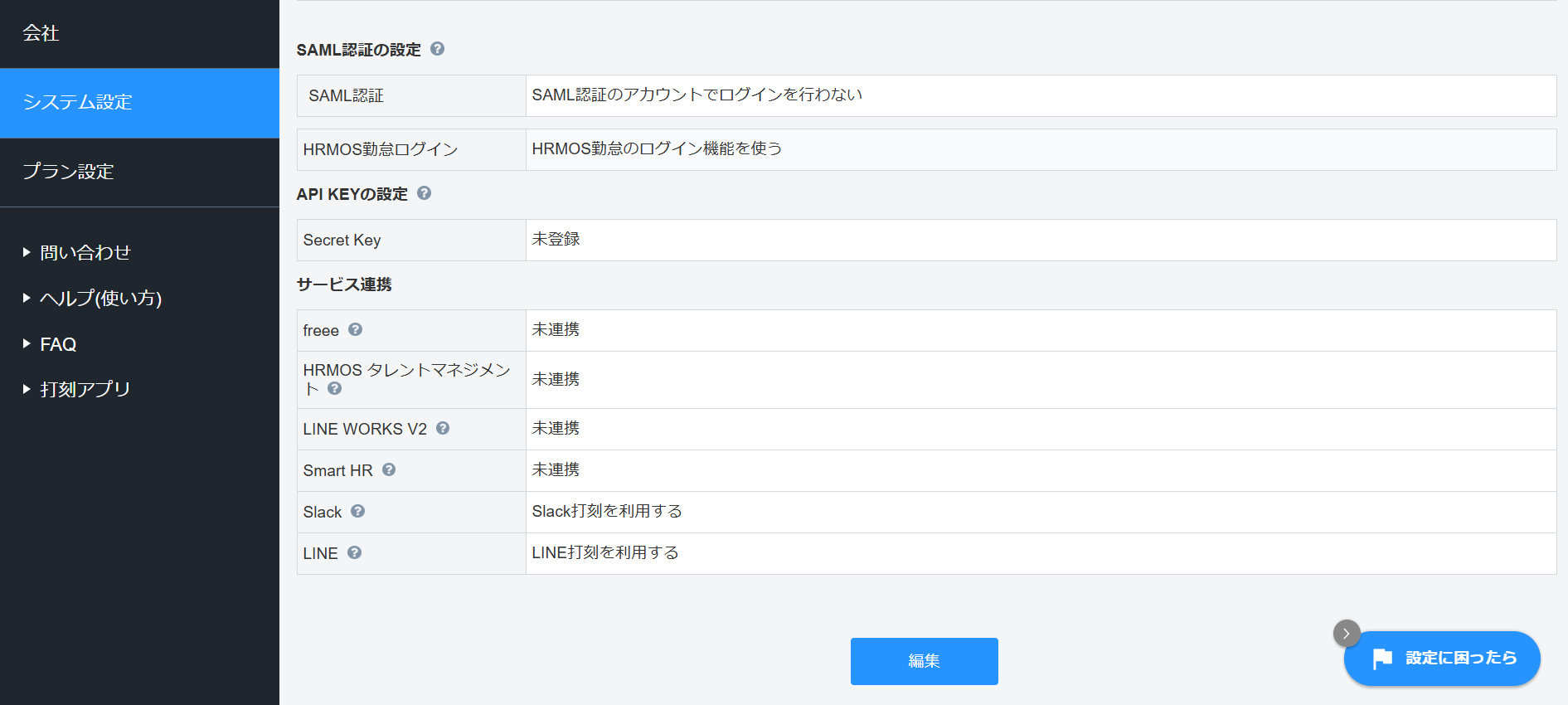
Task: Click the LINE WORKS V2 row label
Action: (x=365, y=429)
